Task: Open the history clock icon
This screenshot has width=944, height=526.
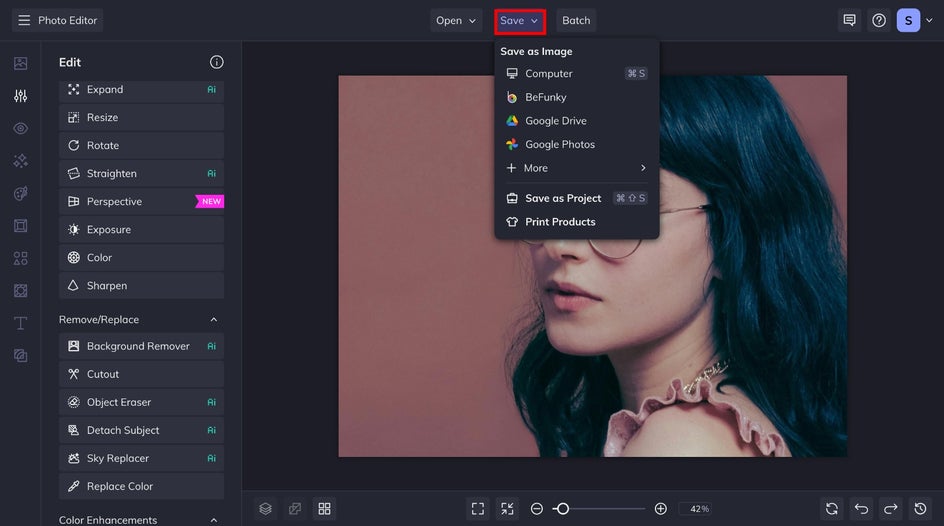Action: 921,509
